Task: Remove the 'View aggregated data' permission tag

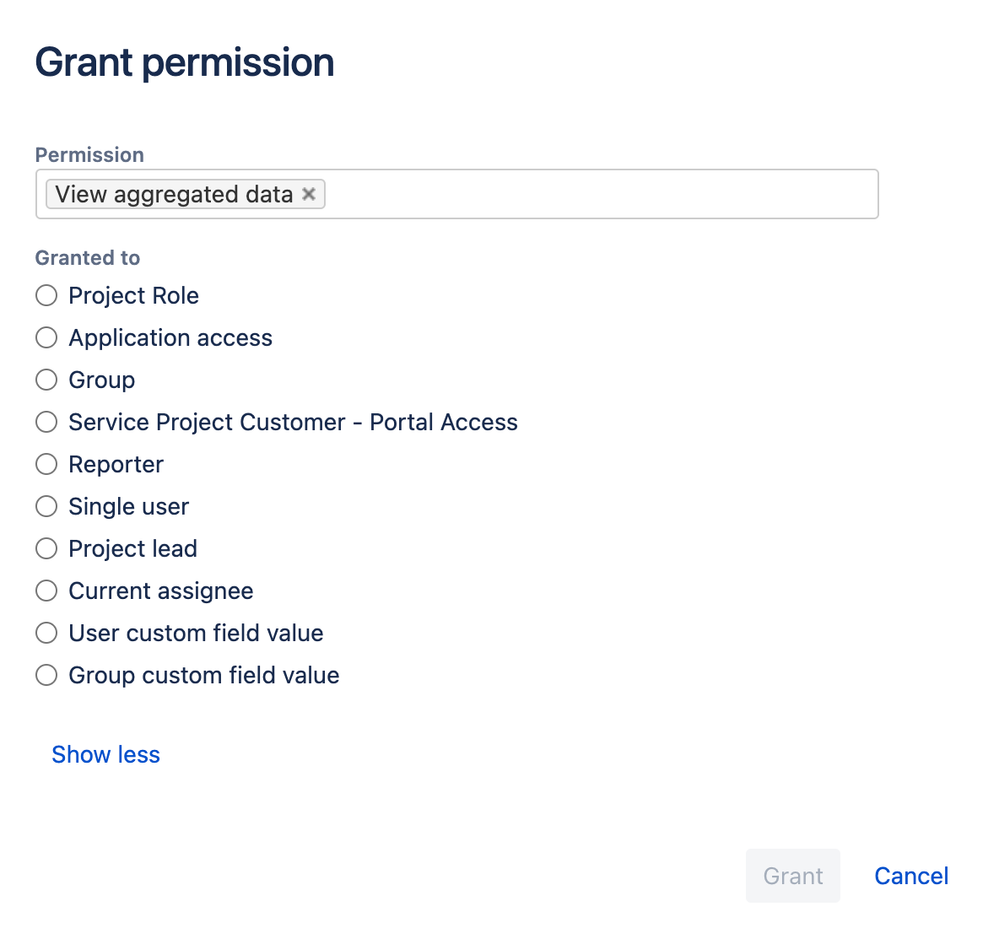Action: [x=309, y=194]
